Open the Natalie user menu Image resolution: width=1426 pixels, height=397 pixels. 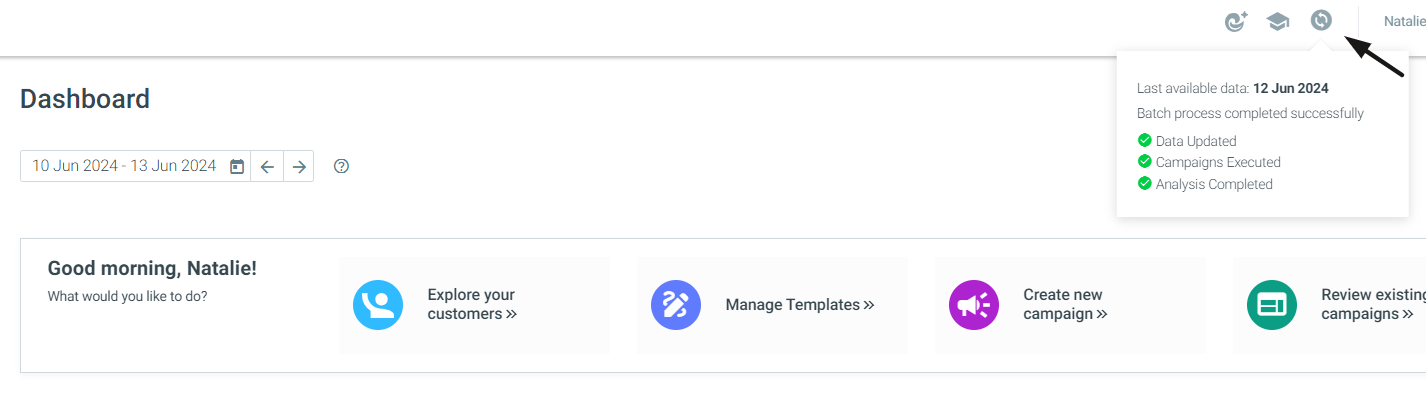click(x=1404, y=21)
